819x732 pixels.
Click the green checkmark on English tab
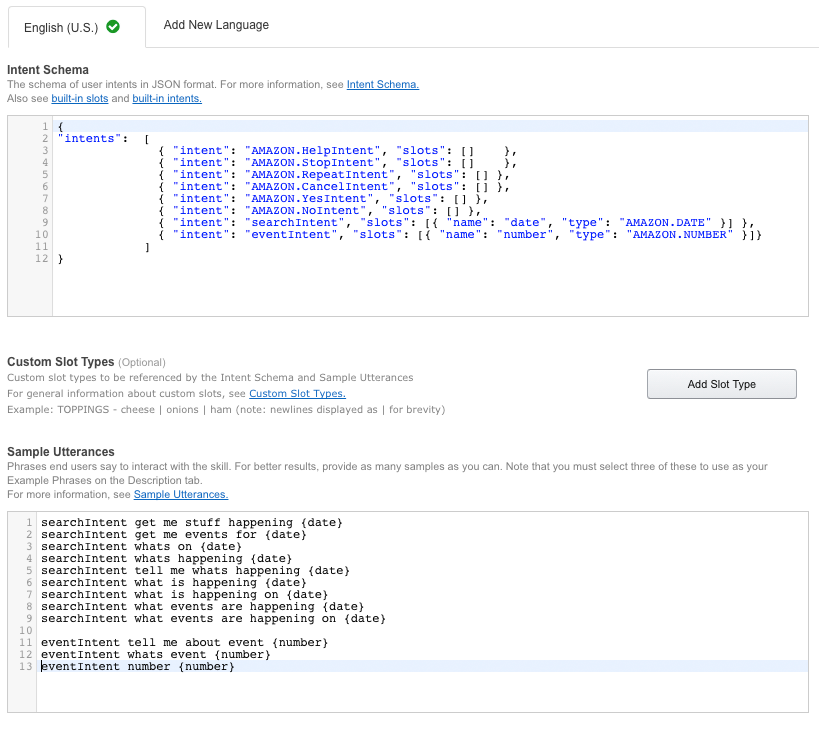(113, 27)
